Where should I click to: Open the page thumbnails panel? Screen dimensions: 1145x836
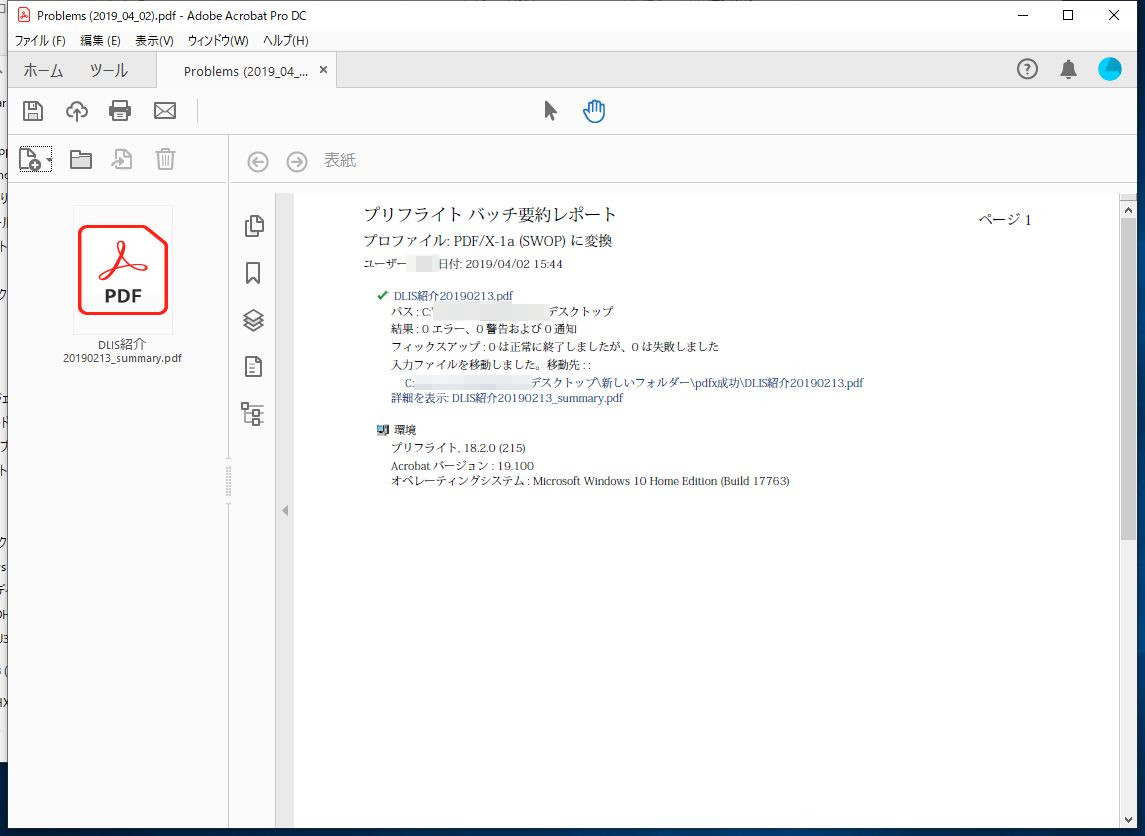(x=254, y=226)
